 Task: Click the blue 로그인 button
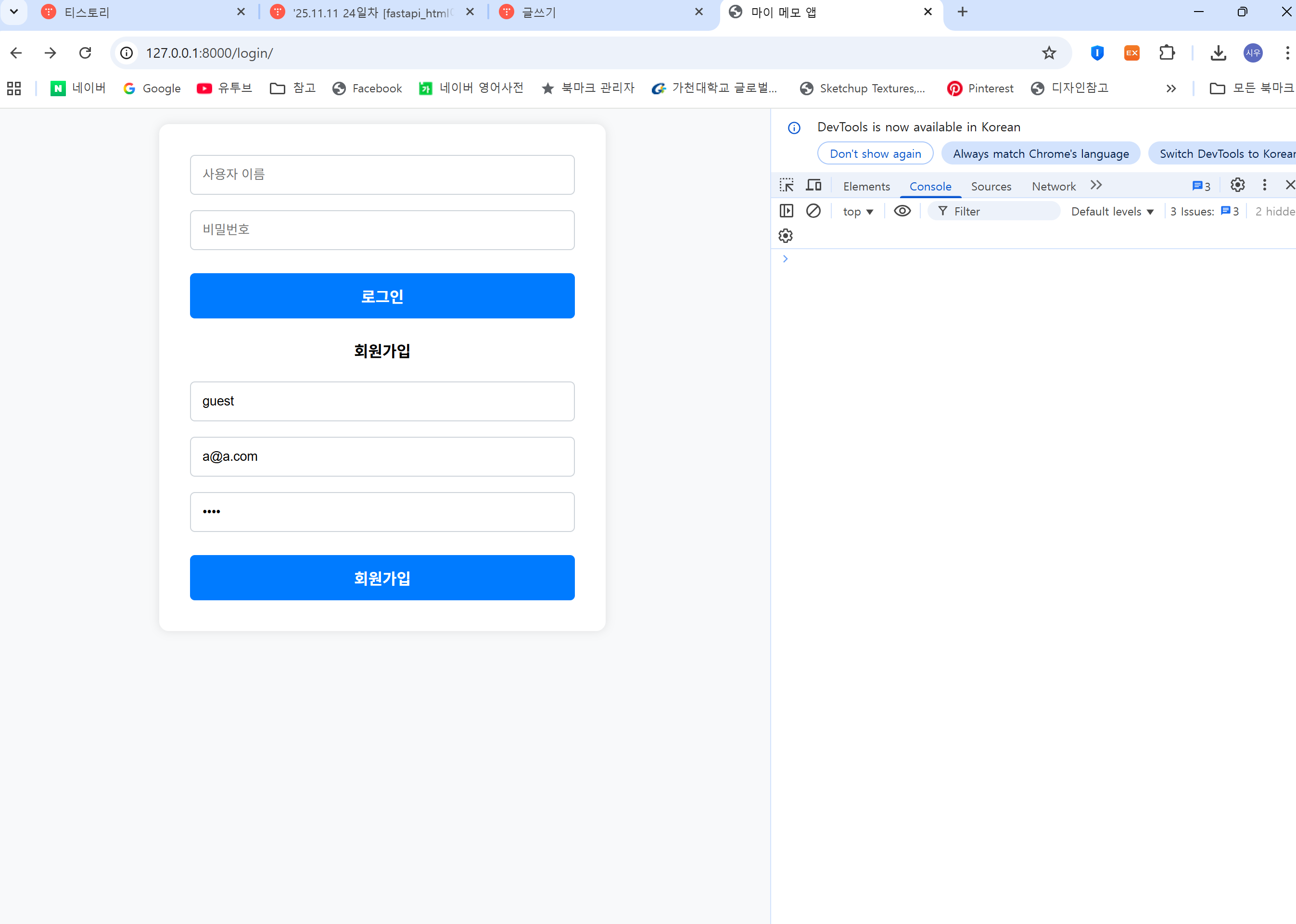point(382,296)
